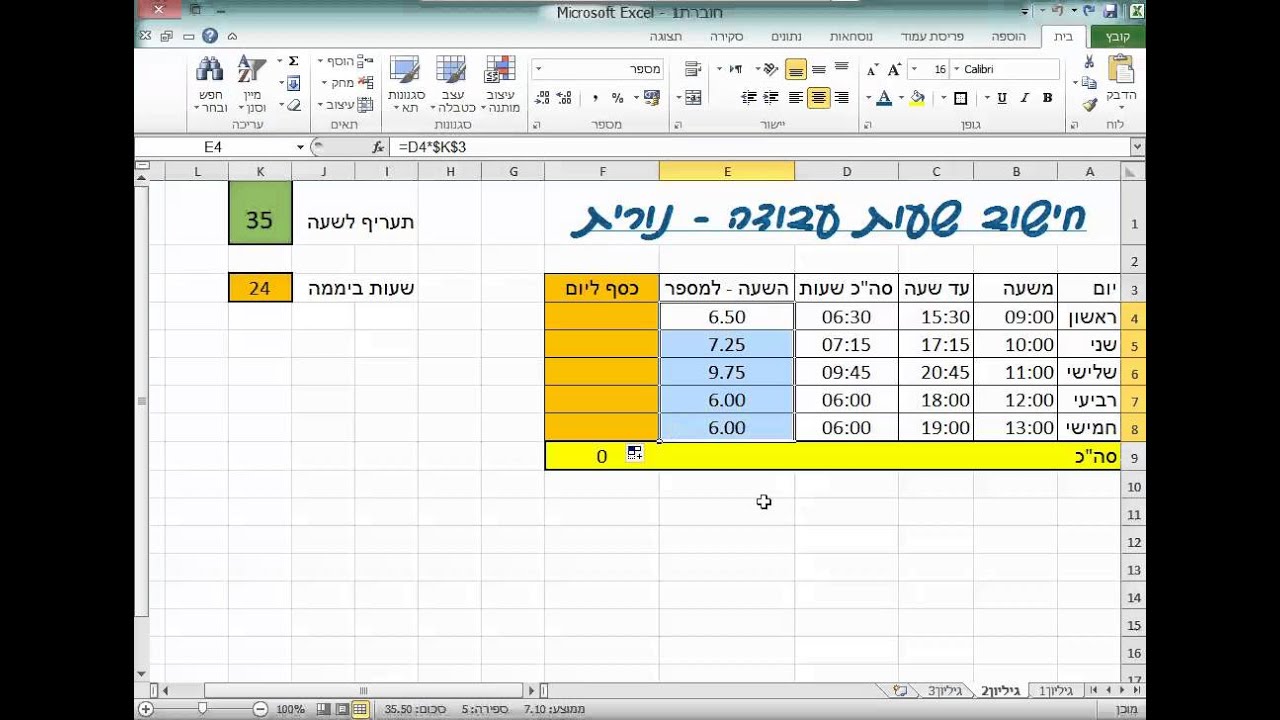Open Sort and Filter (מיין וסנן)

click(x=252, y=84)
